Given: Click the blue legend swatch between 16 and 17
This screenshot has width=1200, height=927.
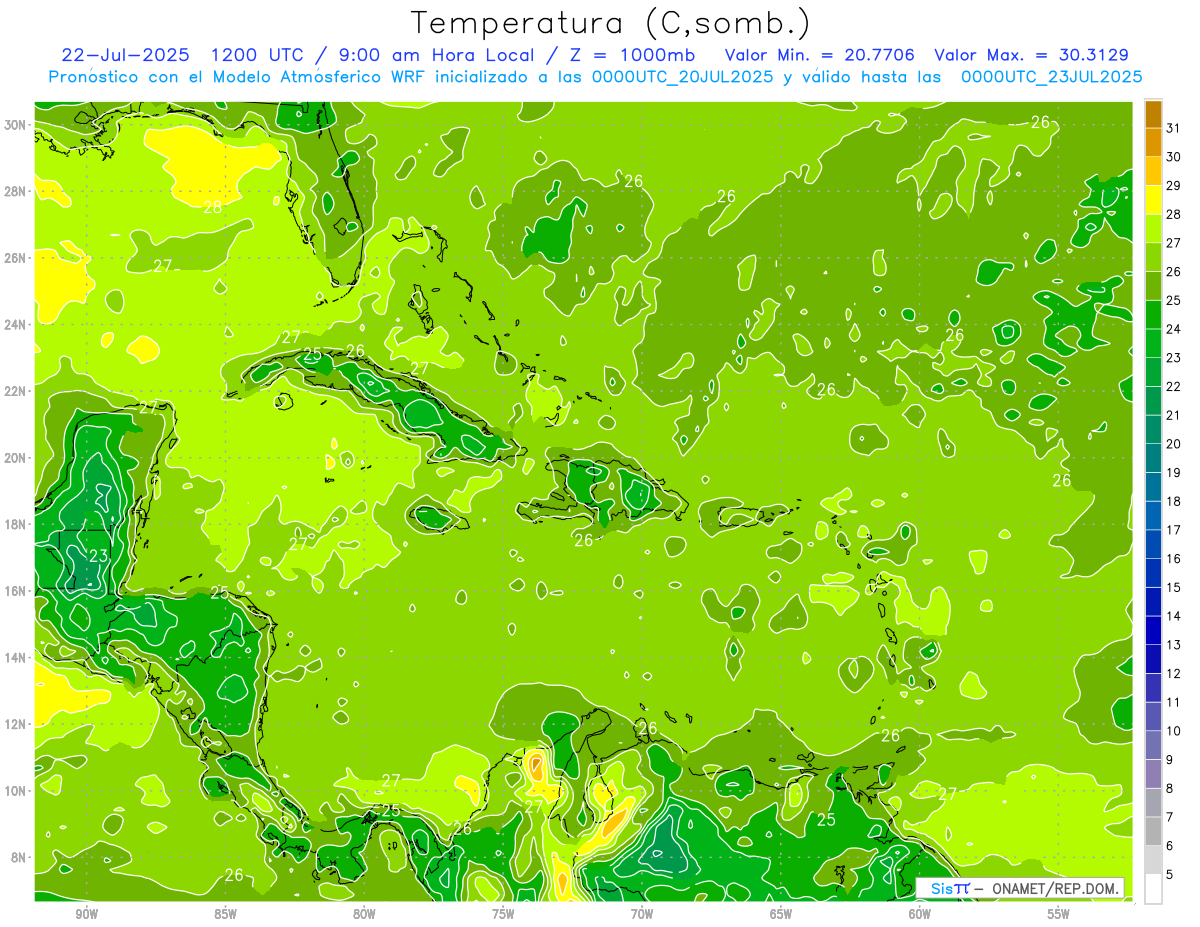Looking at the screenshot, I should click(1153, 545).
